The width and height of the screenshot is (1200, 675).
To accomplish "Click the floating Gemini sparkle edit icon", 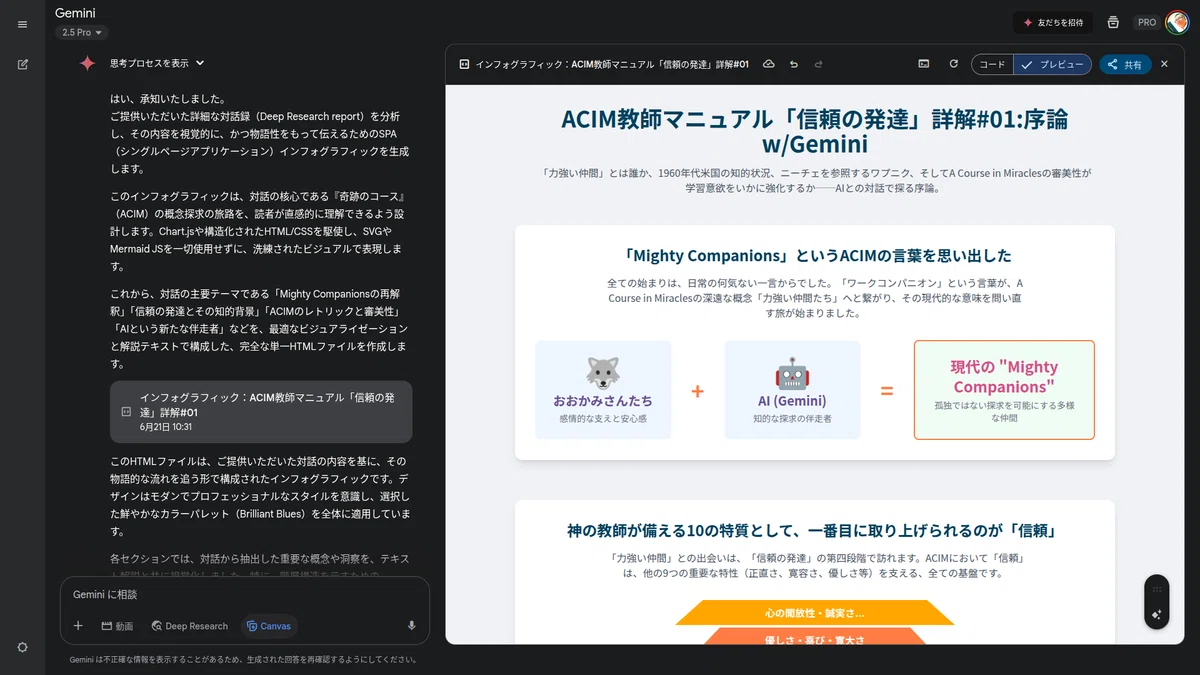I will click(x=1157, y=615).
